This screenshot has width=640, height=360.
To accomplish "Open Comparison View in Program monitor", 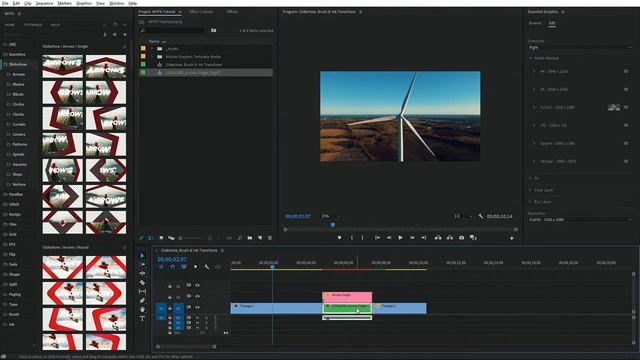I will pos(473,238).
